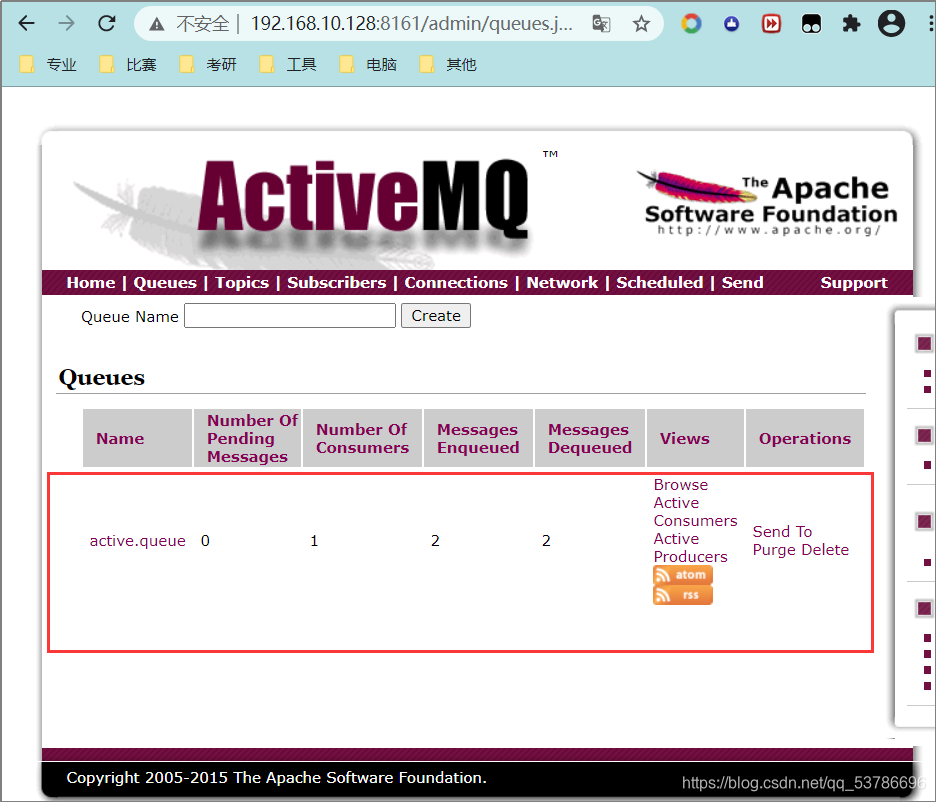Focus the Queue Name input
The width and height of the screenshot is (936, 802).
290,316
